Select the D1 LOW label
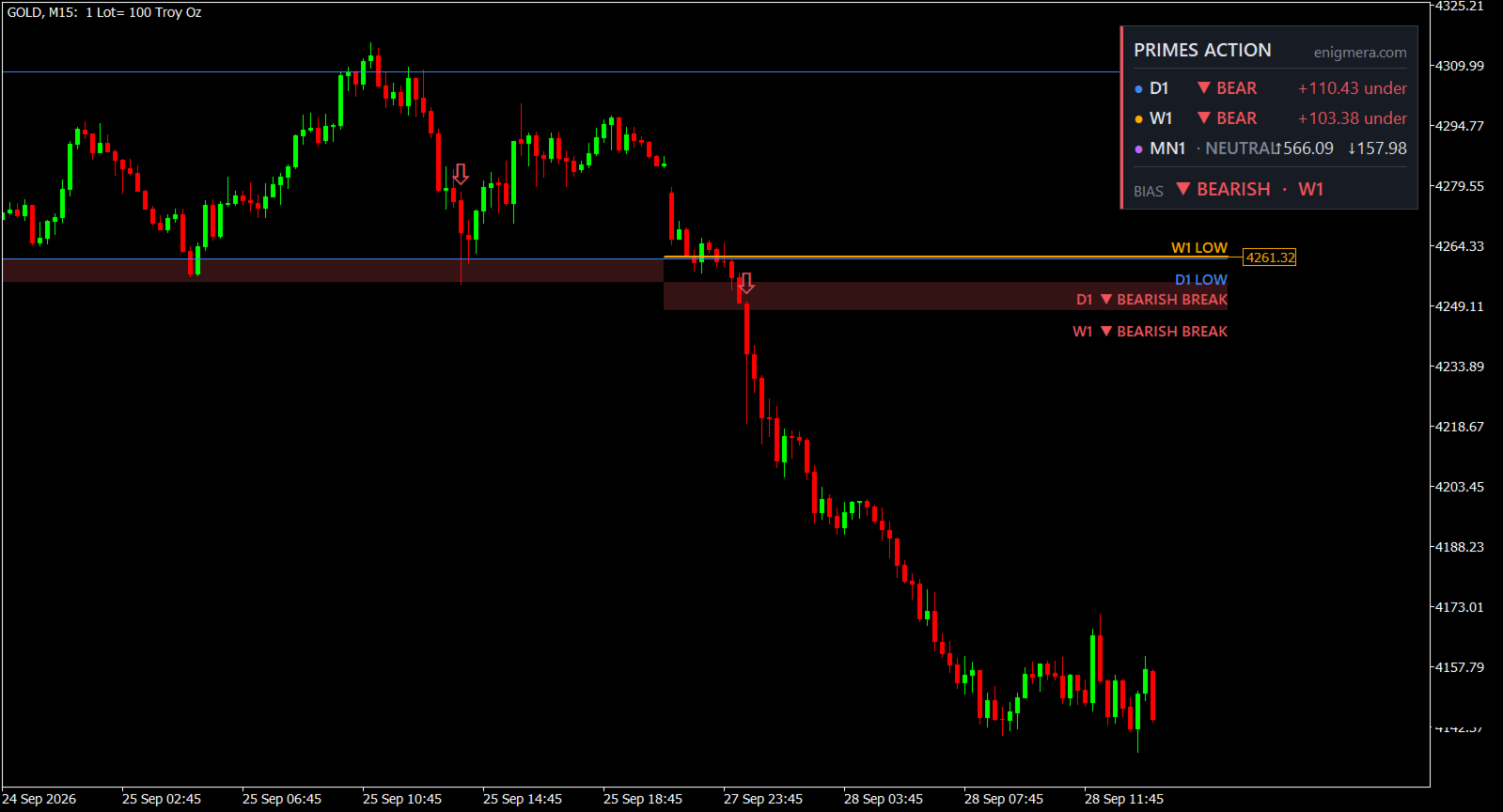The image size is (1503, 812). coord(1200,280)
